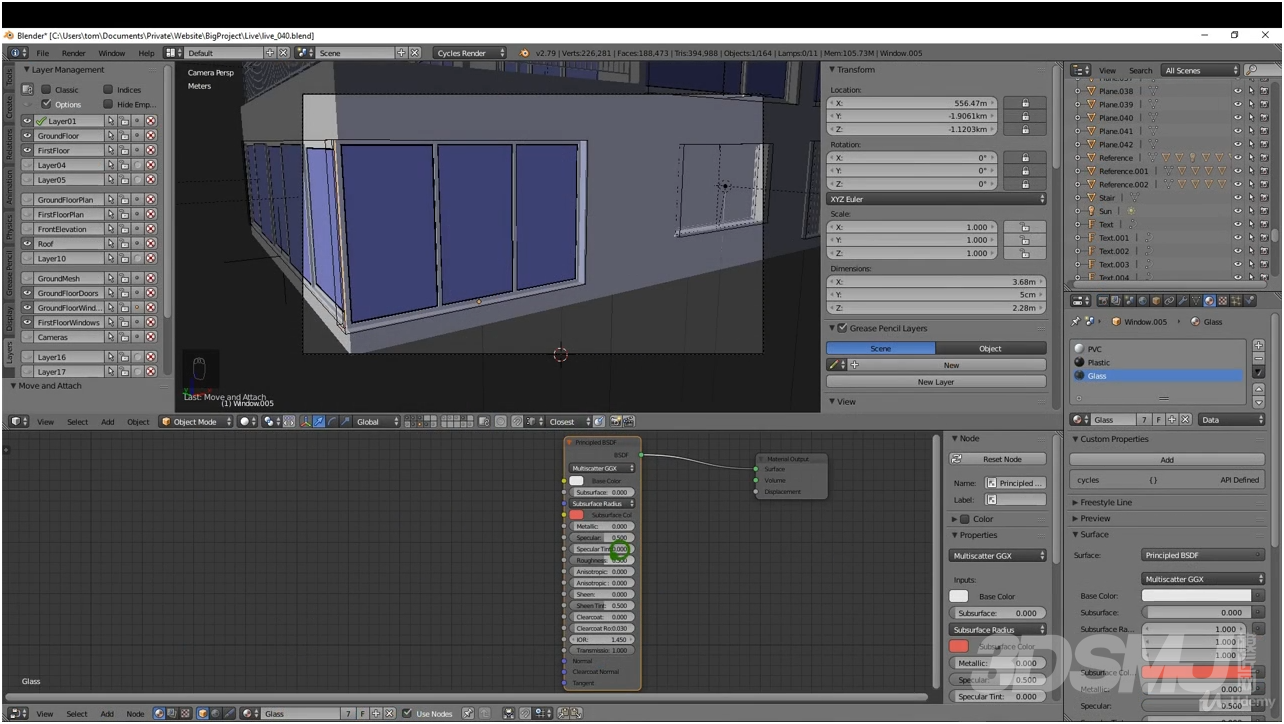Click the delete X icon for Layer01
This screenshot has width=1284, height=724.
150,121
